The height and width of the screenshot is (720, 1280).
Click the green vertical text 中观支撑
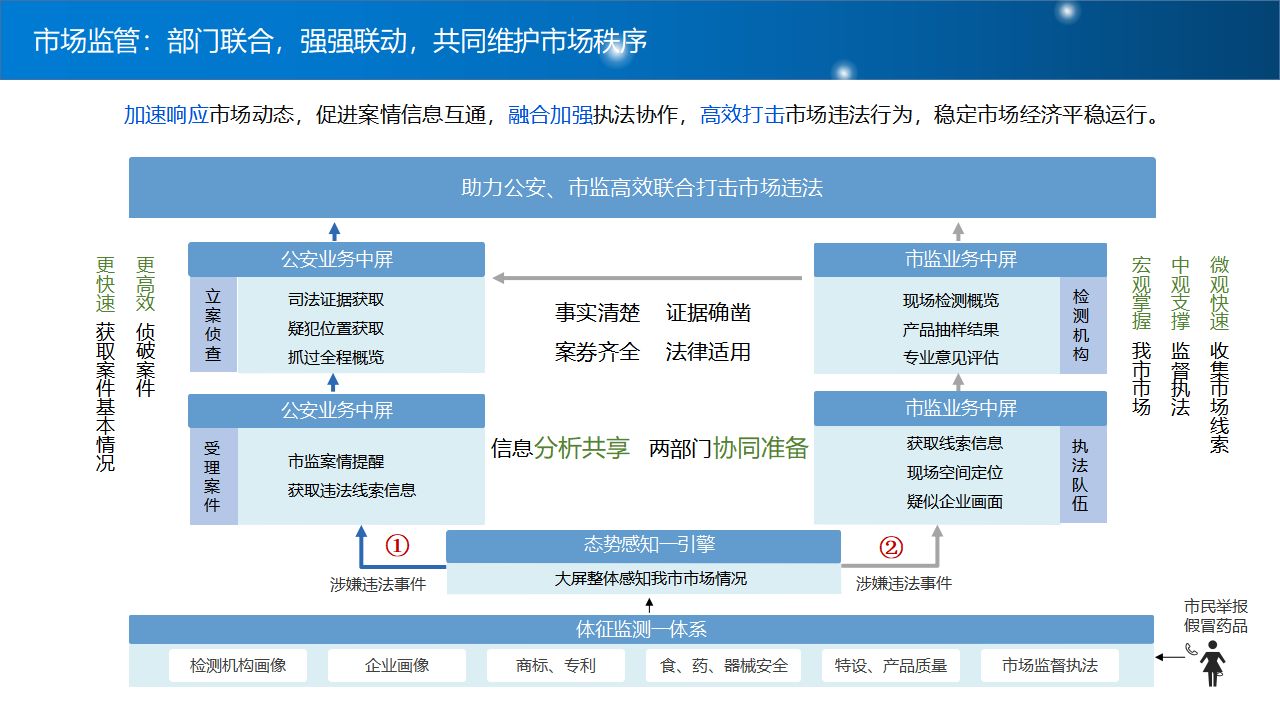(x=1181, y=294)
